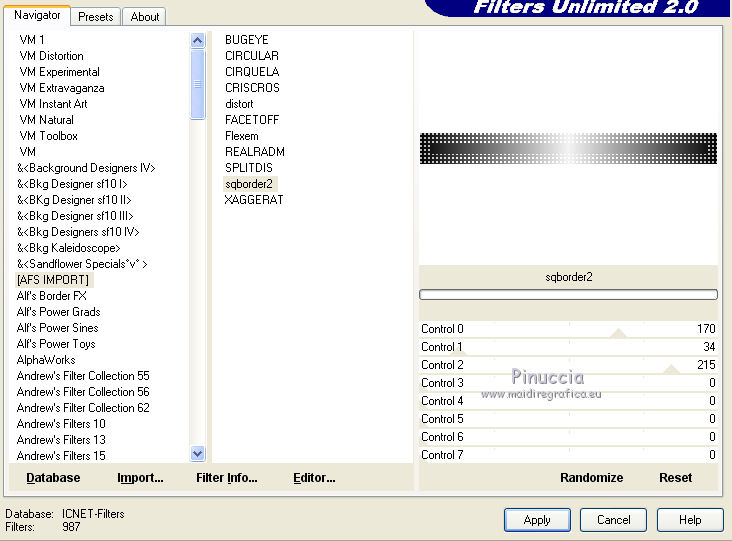Open Help
This screenshot has height=541, width=732.
(x=690, y=520)
